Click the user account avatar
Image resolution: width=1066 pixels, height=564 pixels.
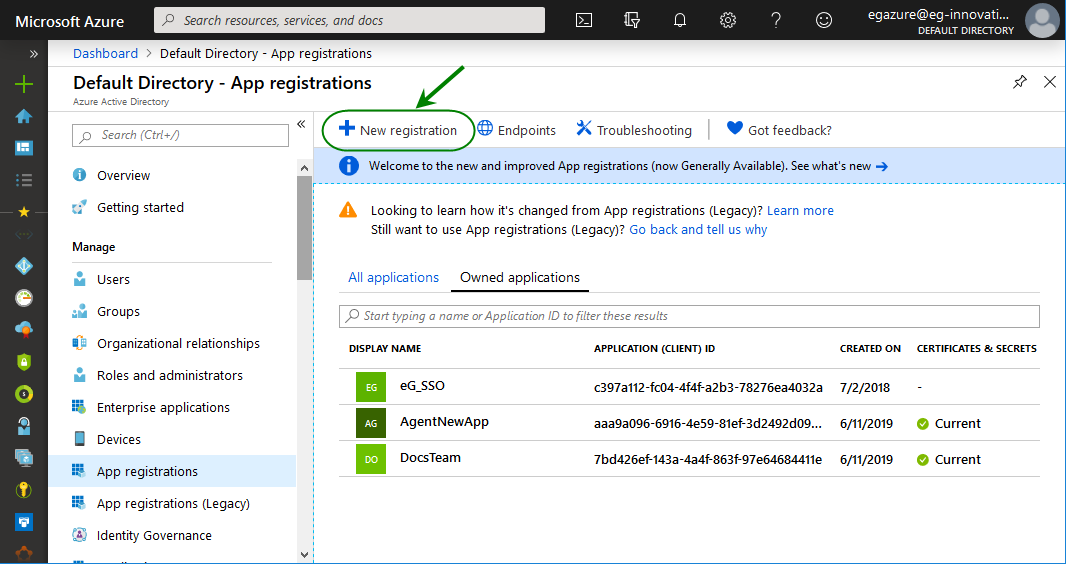click(x=1042, y=20)
